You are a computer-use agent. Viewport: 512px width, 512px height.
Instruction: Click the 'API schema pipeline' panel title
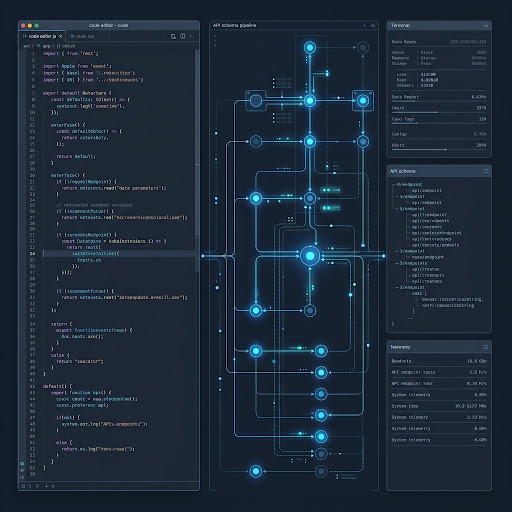pyautogui.click(x=234, y=25)
